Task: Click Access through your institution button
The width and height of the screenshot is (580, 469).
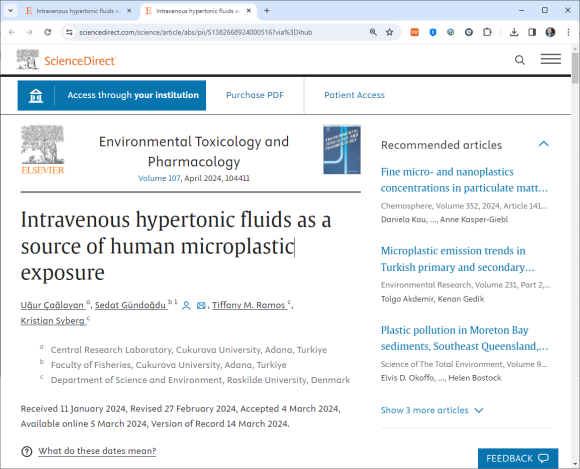Action: pyautogui.click(x=112, y=95)
